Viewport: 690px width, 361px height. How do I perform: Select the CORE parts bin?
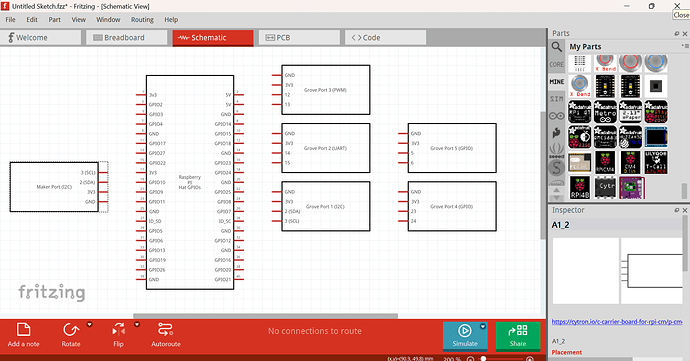tap(557, 64)
